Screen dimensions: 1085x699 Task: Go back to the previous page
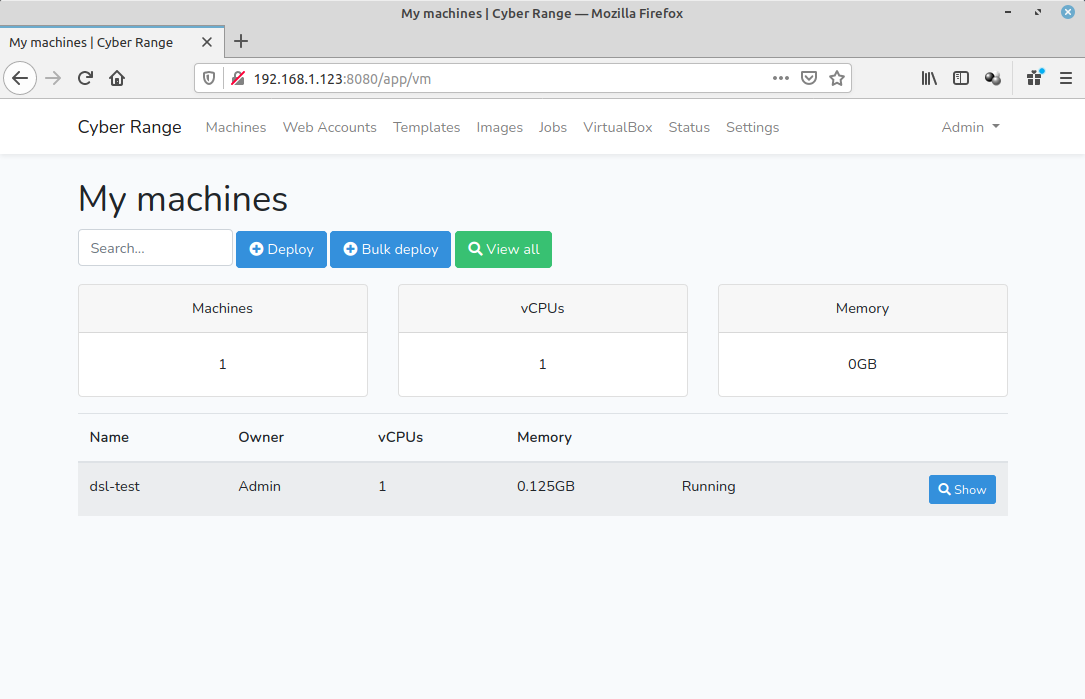point(20,78)
